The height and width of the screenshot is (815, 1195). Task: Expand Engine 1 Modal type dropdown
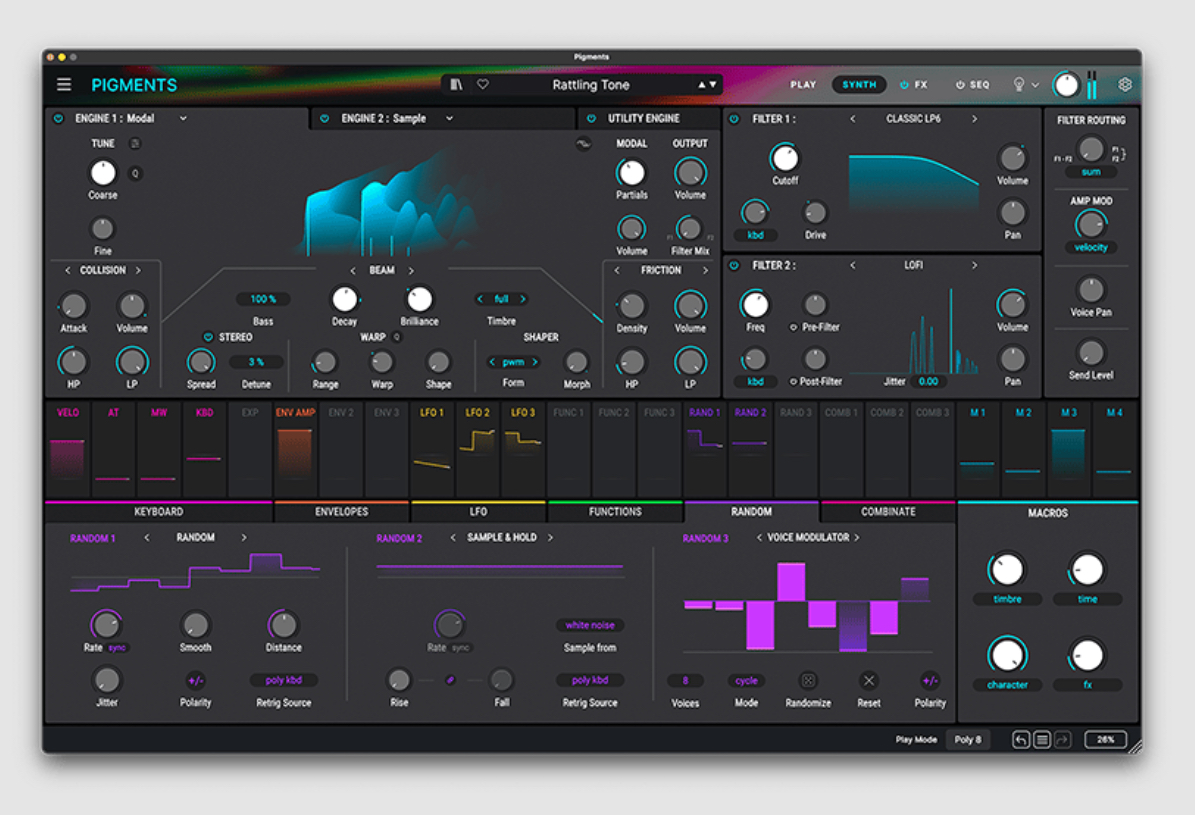183,118
